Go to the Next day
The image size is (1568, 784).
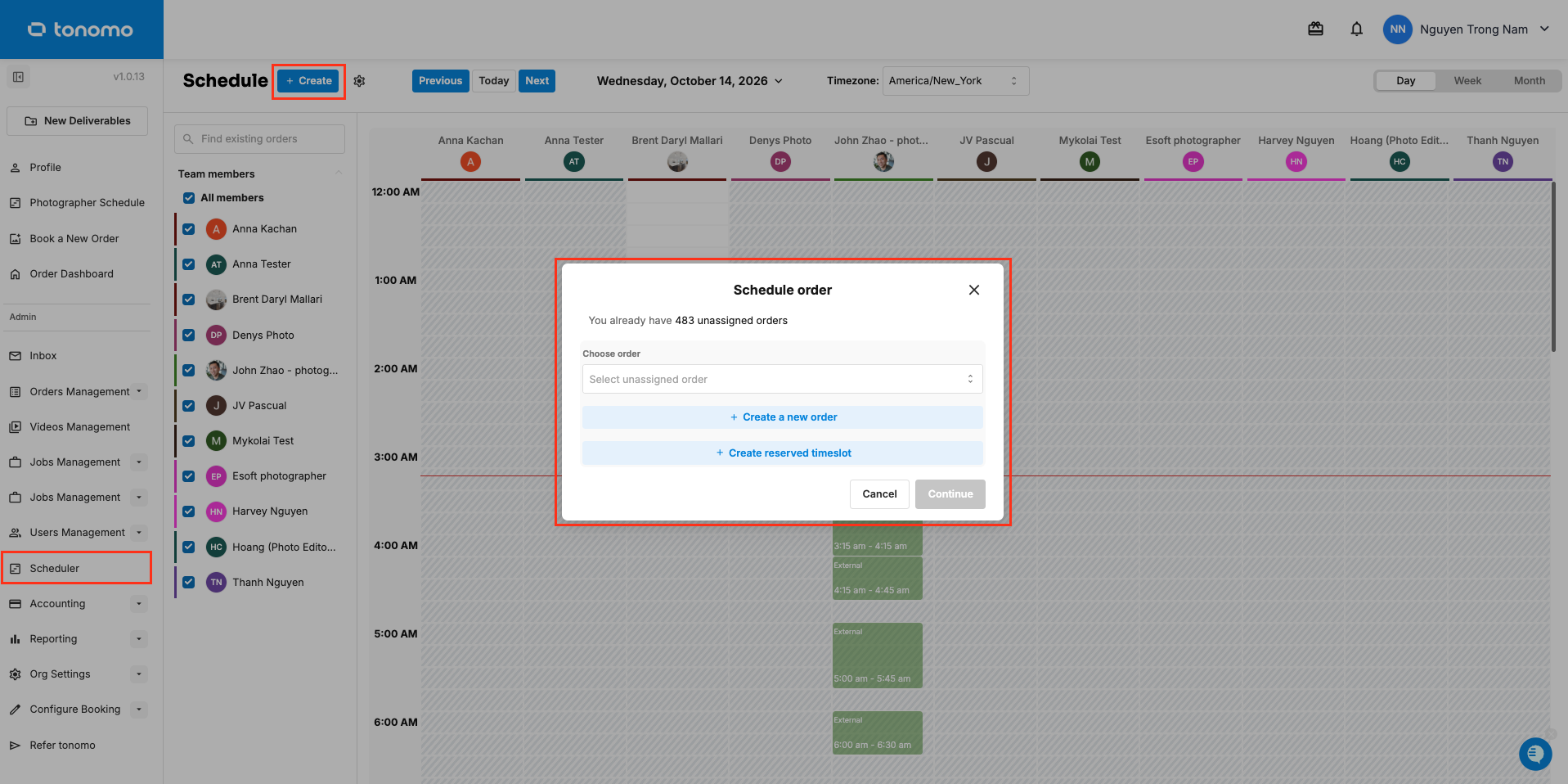click(537, 81)
